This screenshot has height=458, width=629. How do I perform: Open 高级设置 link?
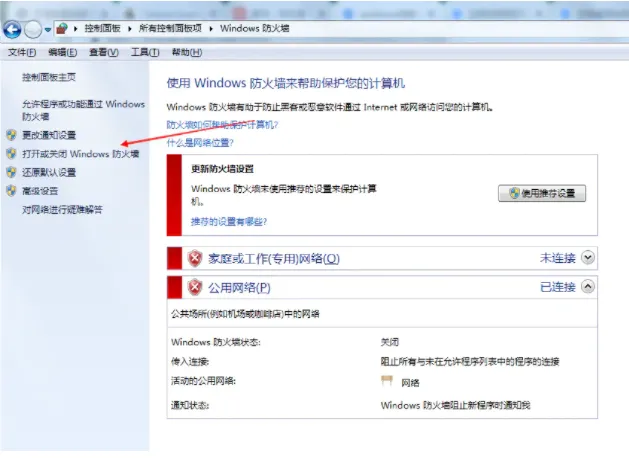(40, 191)
